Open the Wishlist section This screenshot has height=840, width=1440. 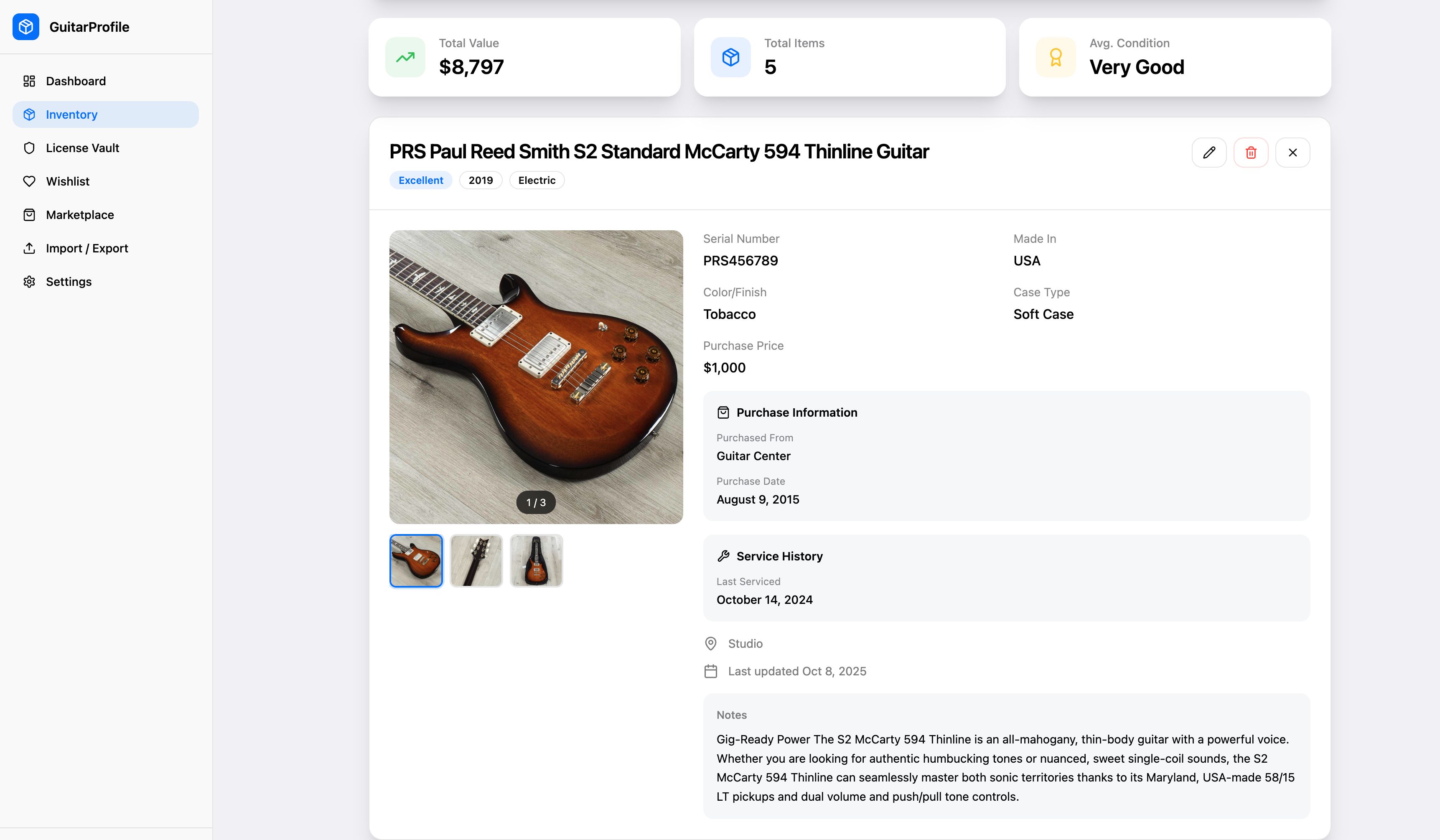67,181
